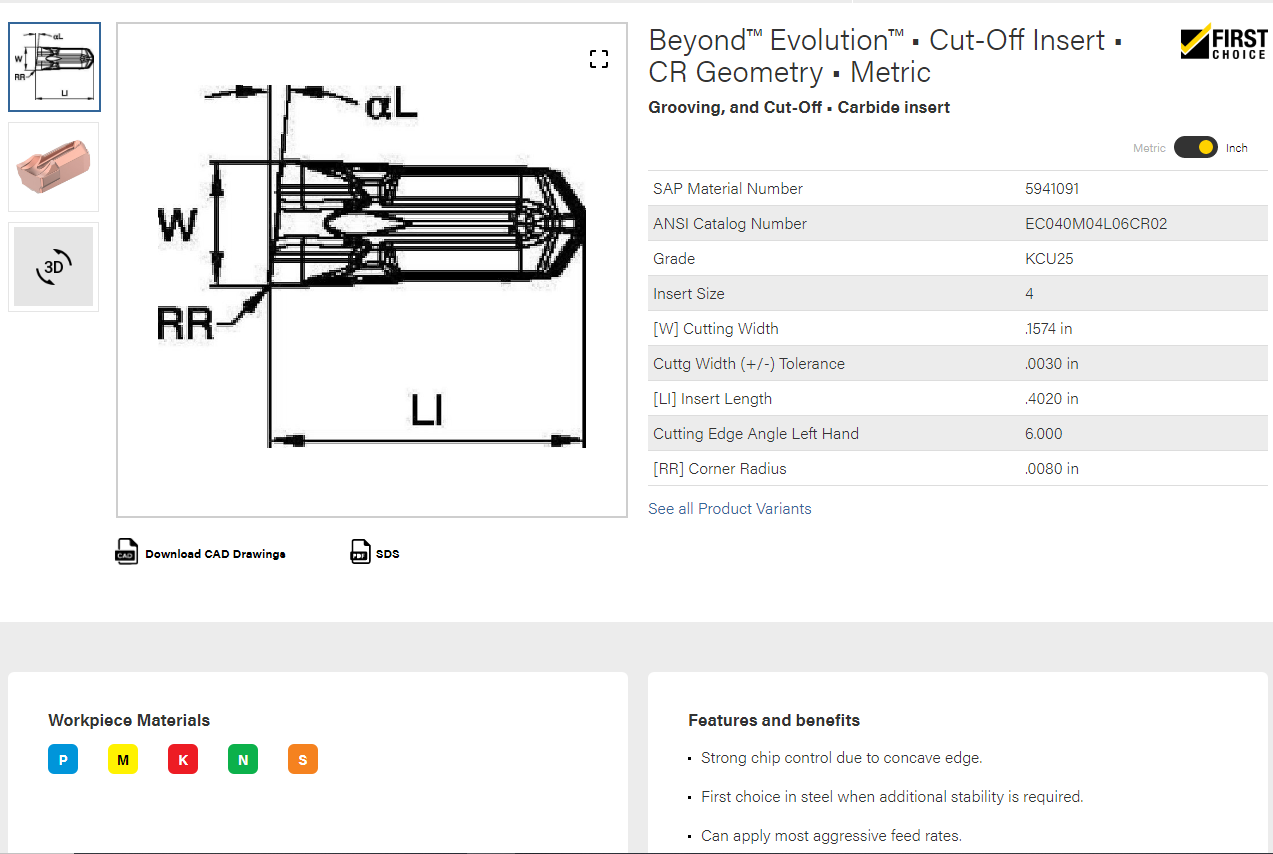Viewport: 1273px width, 854px height.
Task: Open the 3D model viewer thumbnail
Action: (54, 267)
